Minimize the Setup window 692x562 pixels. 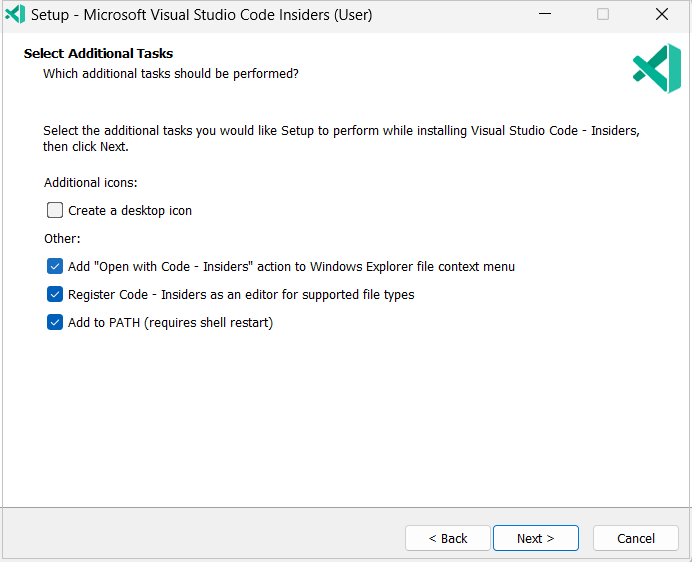click(x=544, y=15)
